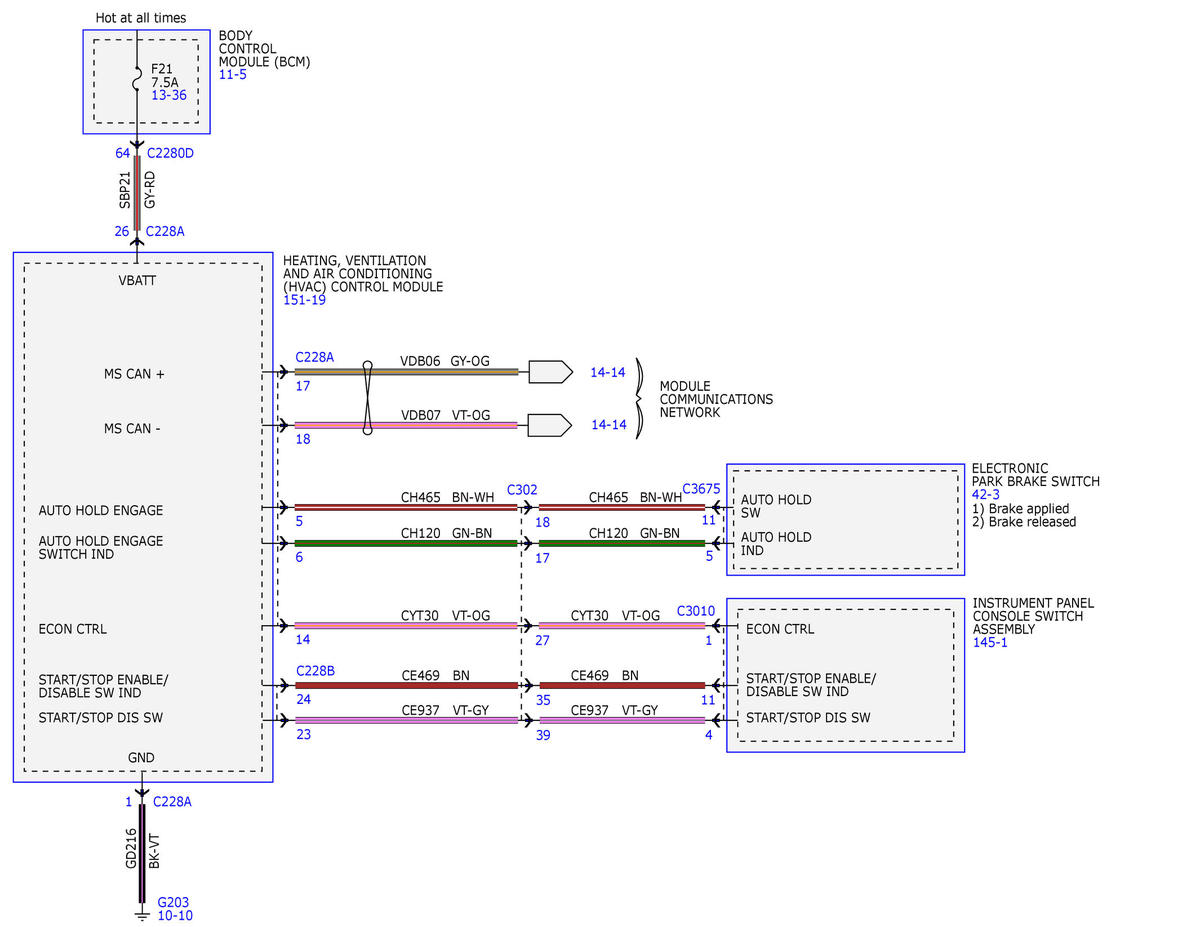Select 'MODULE COMMUNICATIONS NETWORK' text
Image resolution: width=1200 pixels, height=927 pixels.
(x=716, y=399)
